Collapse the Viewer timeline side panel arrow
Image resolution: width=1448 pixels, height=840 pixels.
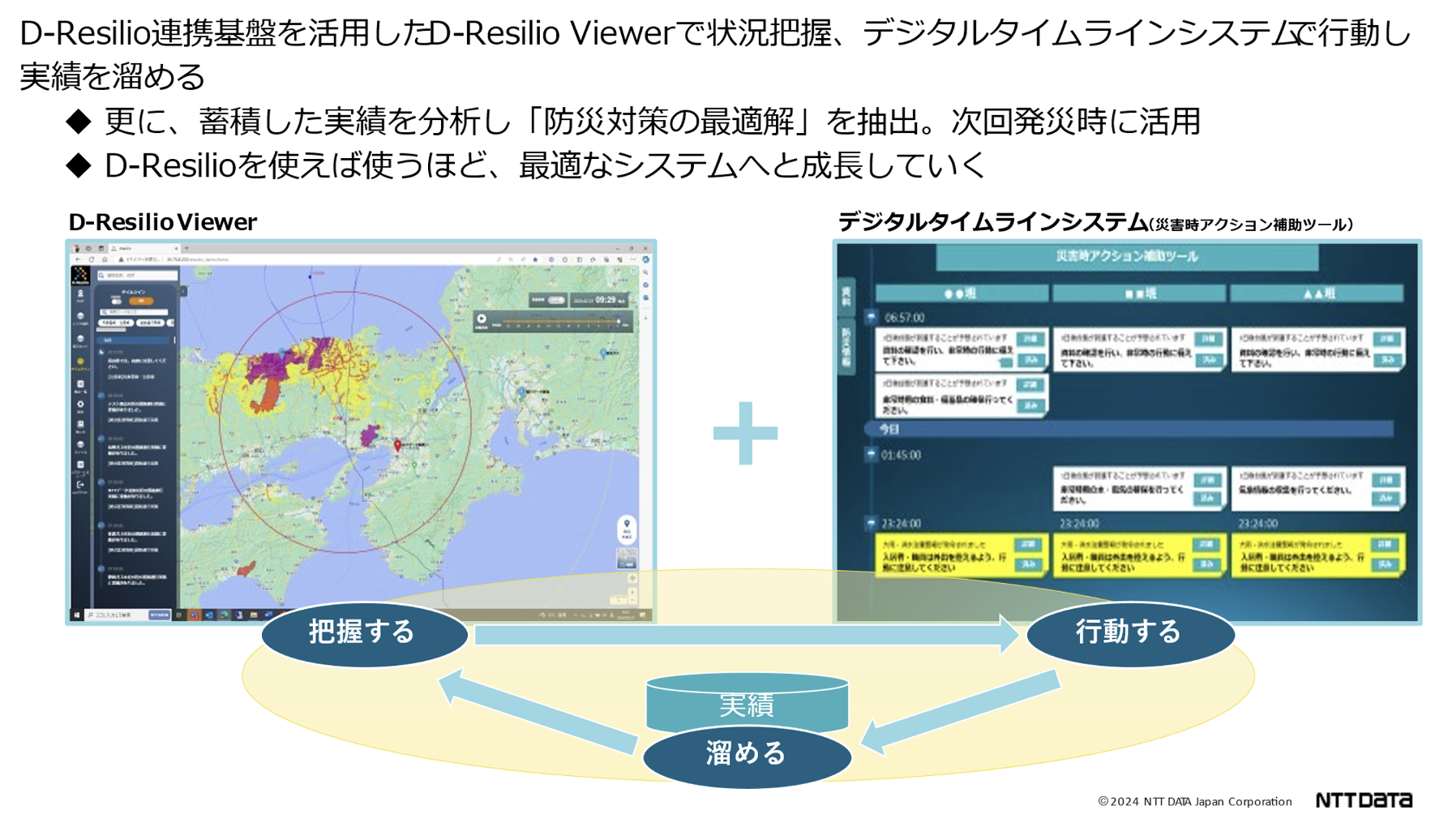[x=183, y=291]
